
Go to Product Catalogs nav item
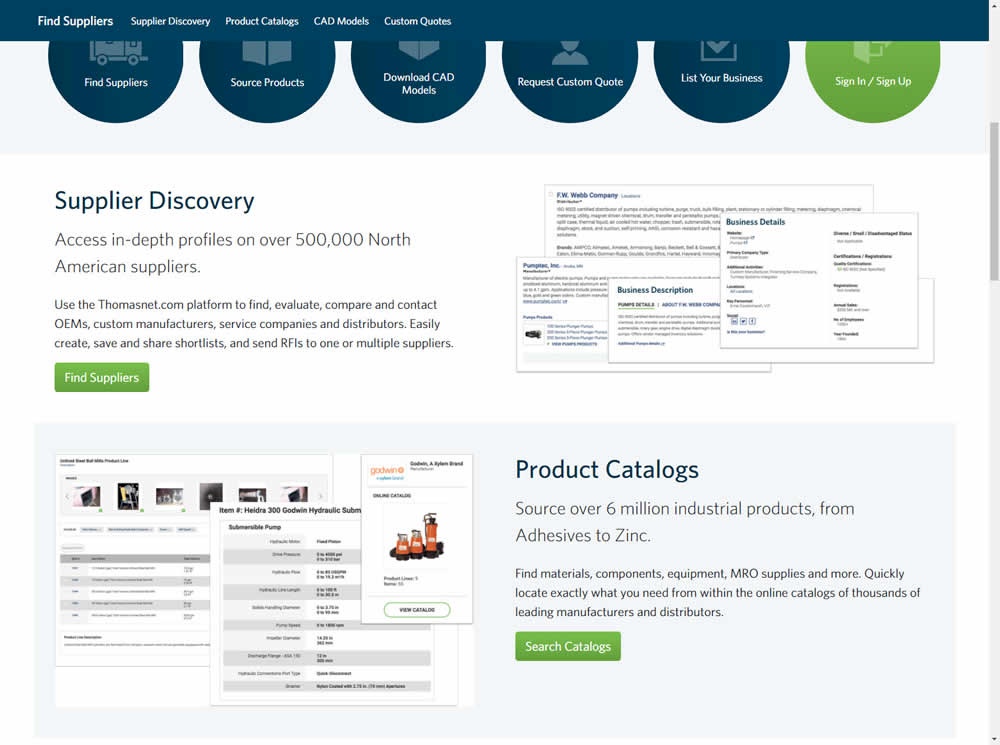[261, 21]
